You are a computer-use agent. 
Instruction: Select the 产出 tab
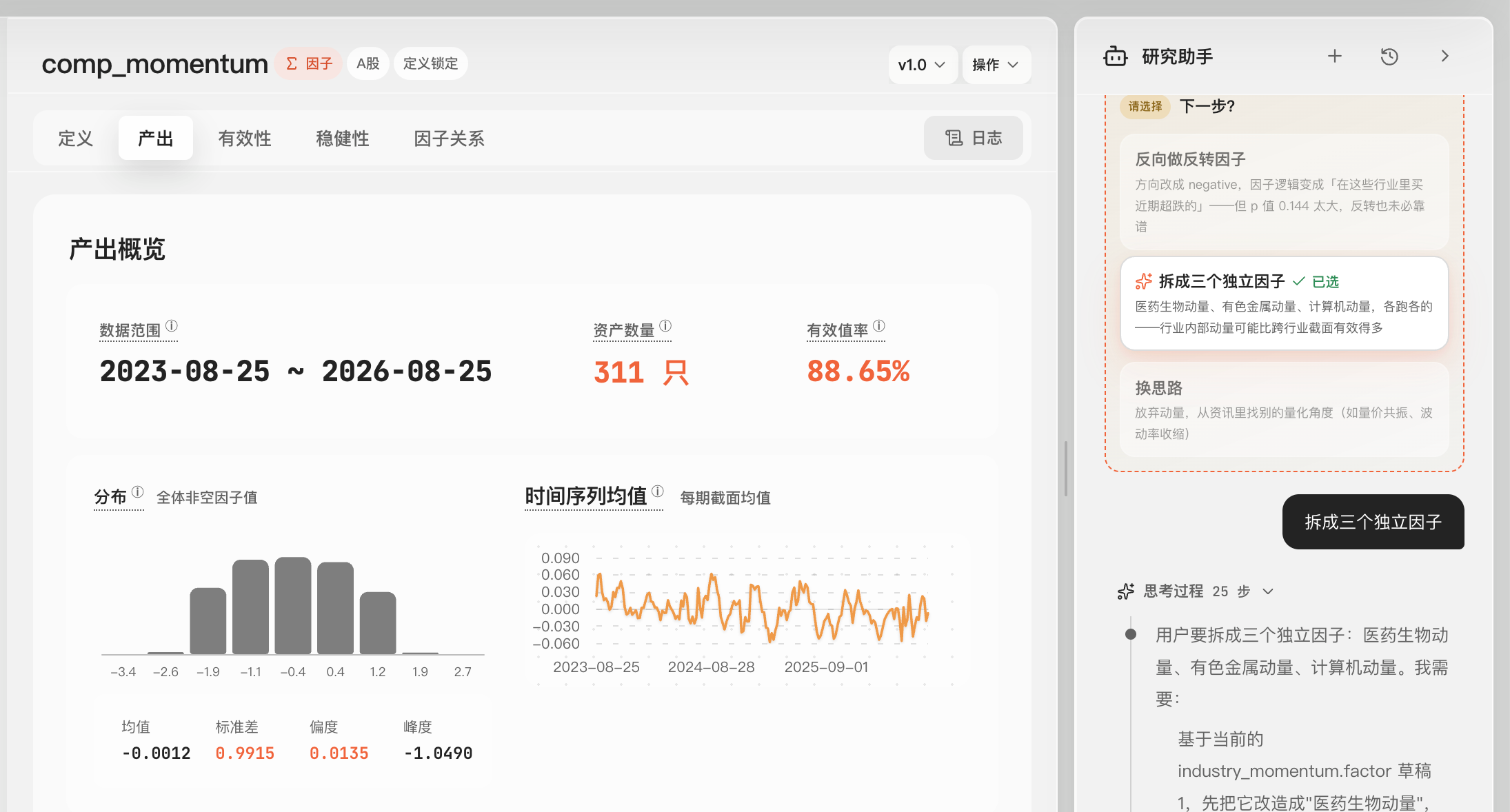(156, 139)
